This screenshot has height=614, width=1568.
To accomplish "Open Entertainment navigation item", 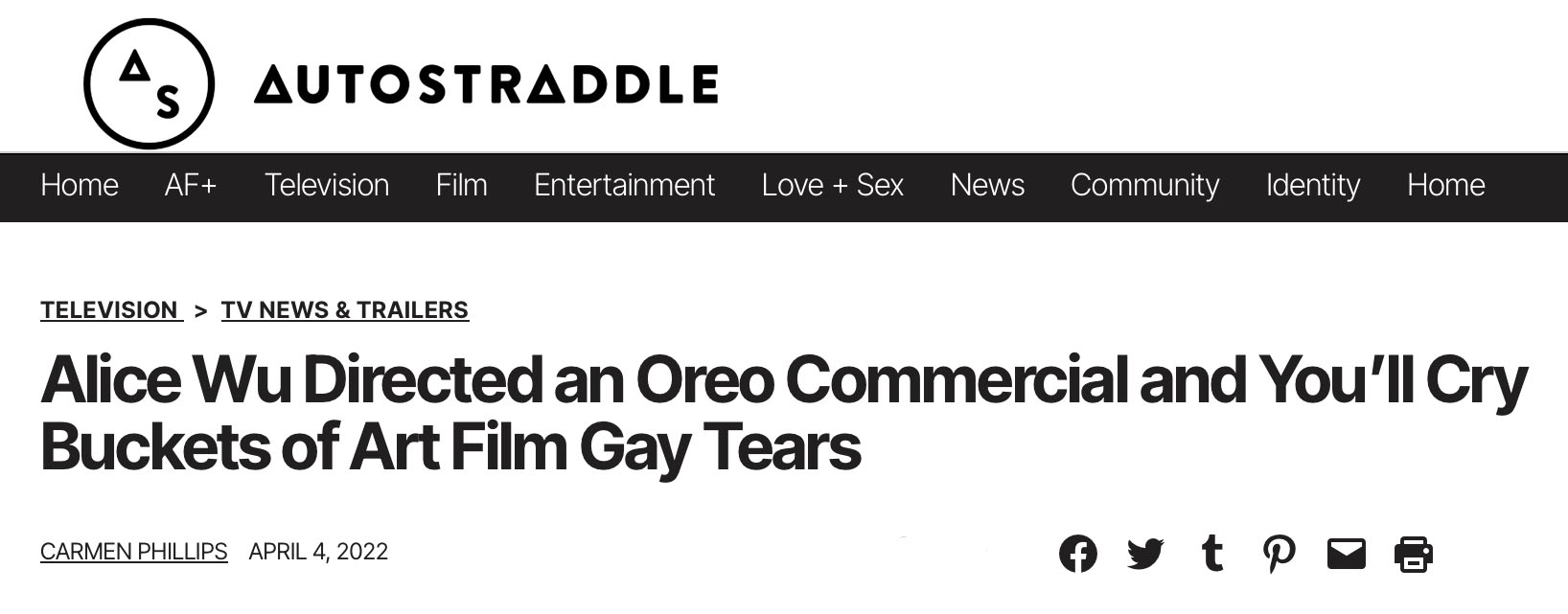I will click(x=624, y=185).
